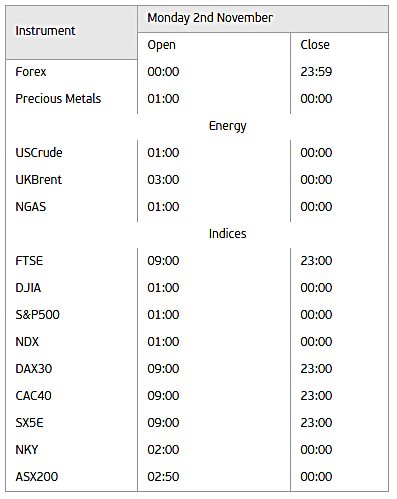The image size is (397, 499).
Task: Click the Precious Metals instrument name
Action: [x=58, y=99]
